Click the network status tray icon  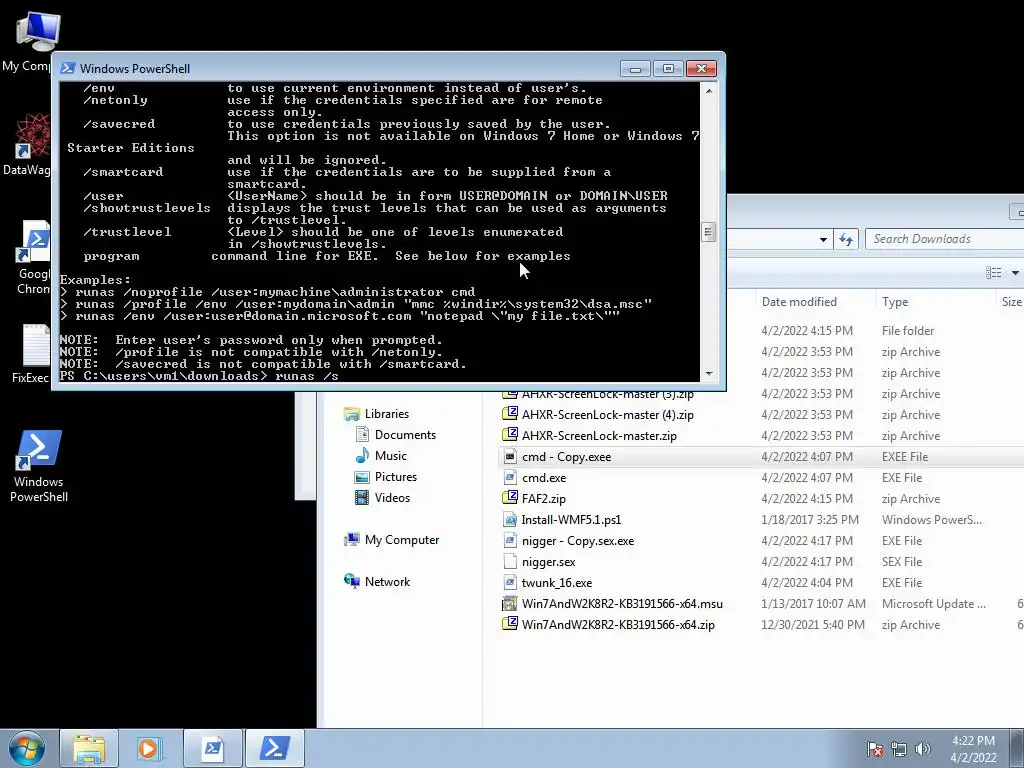click(x=899, y=750)
